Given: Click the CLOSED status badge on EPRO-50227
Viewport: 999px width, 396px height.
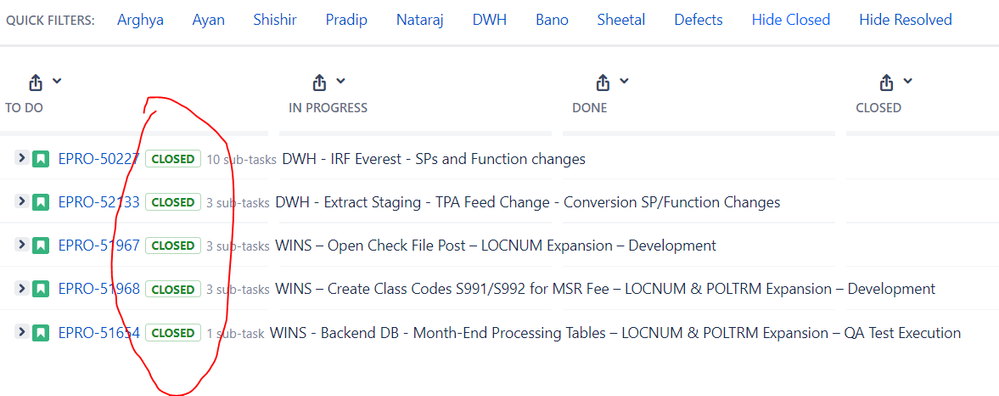Looking at the screenshot, I should point(173,159).
